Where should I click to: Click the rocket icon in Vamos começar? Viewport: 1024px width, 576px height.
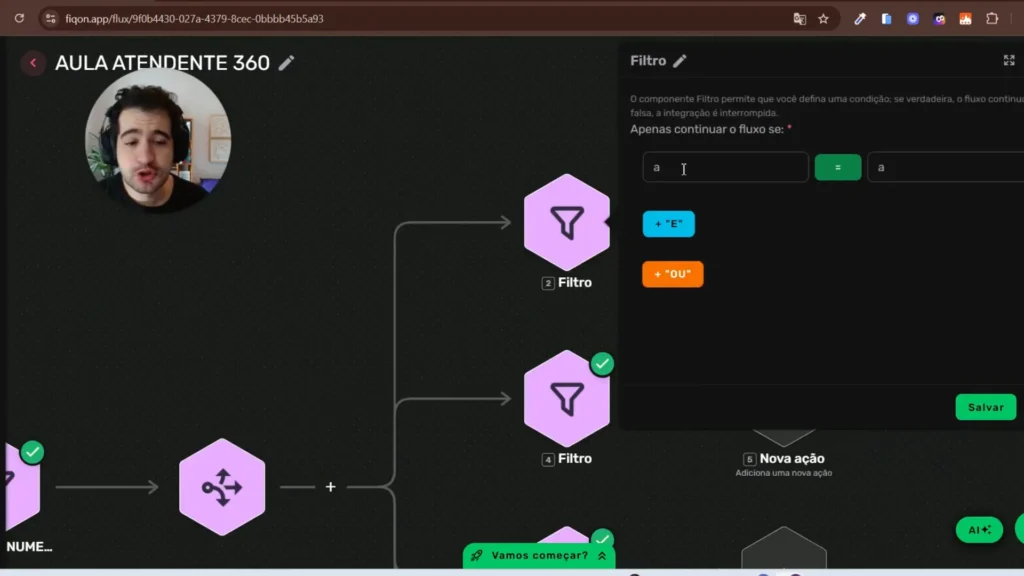(x=477, y=556)
